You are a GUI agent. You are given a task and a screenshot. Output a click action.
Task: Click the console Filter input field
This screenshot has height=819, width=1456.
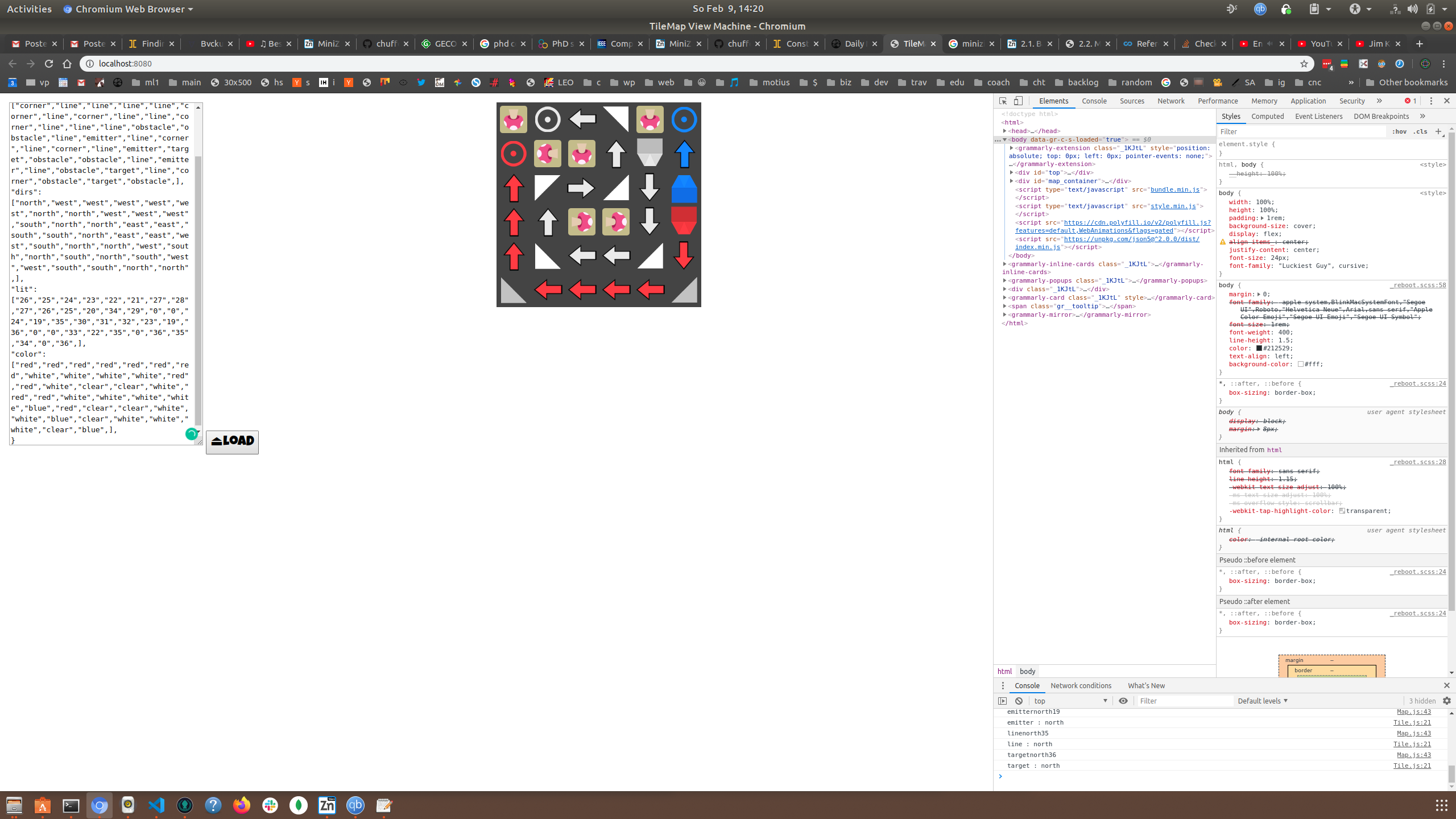point(1184,701)
